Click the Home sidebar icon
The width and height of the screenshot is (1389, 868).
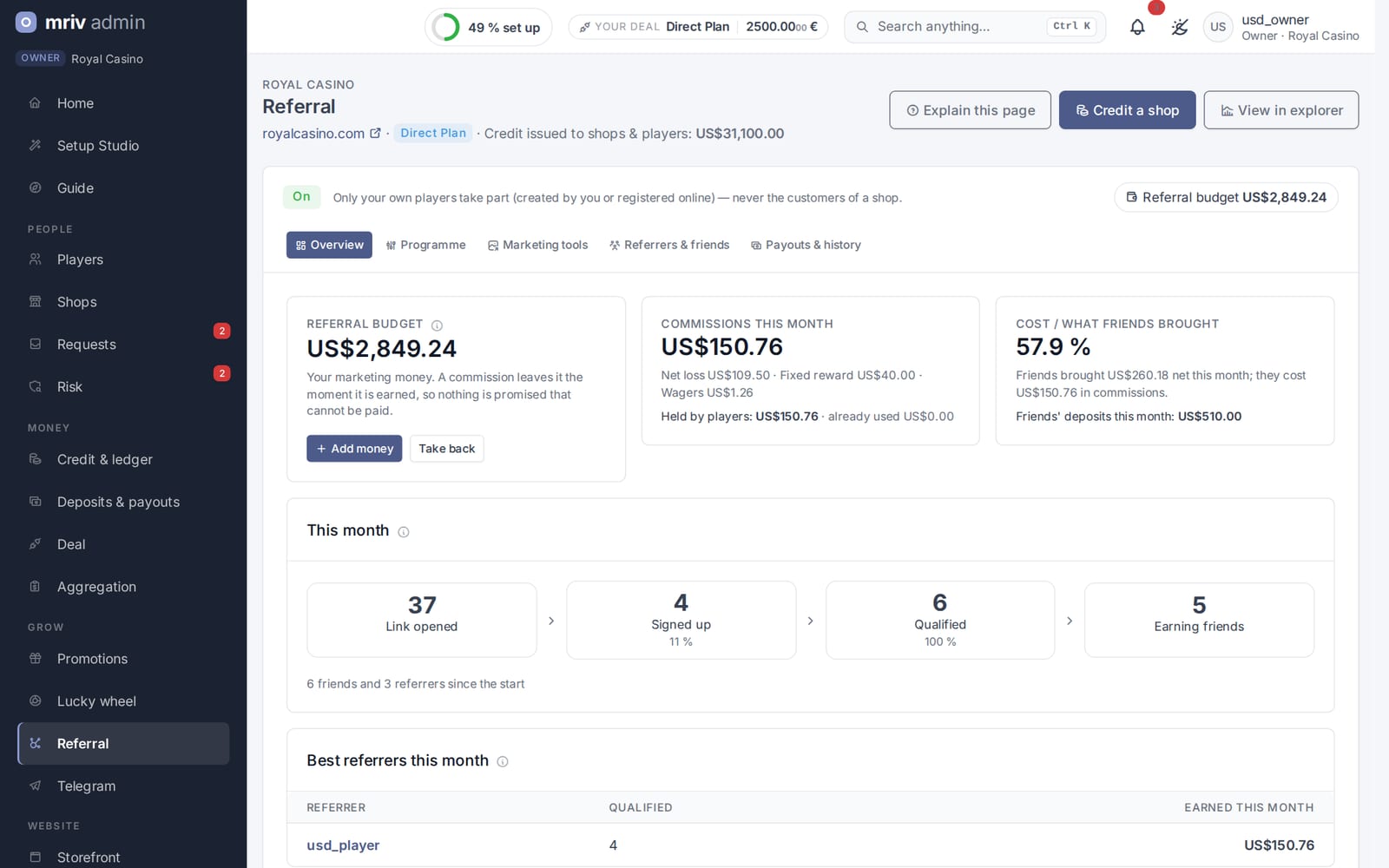[x=36, y=102]
